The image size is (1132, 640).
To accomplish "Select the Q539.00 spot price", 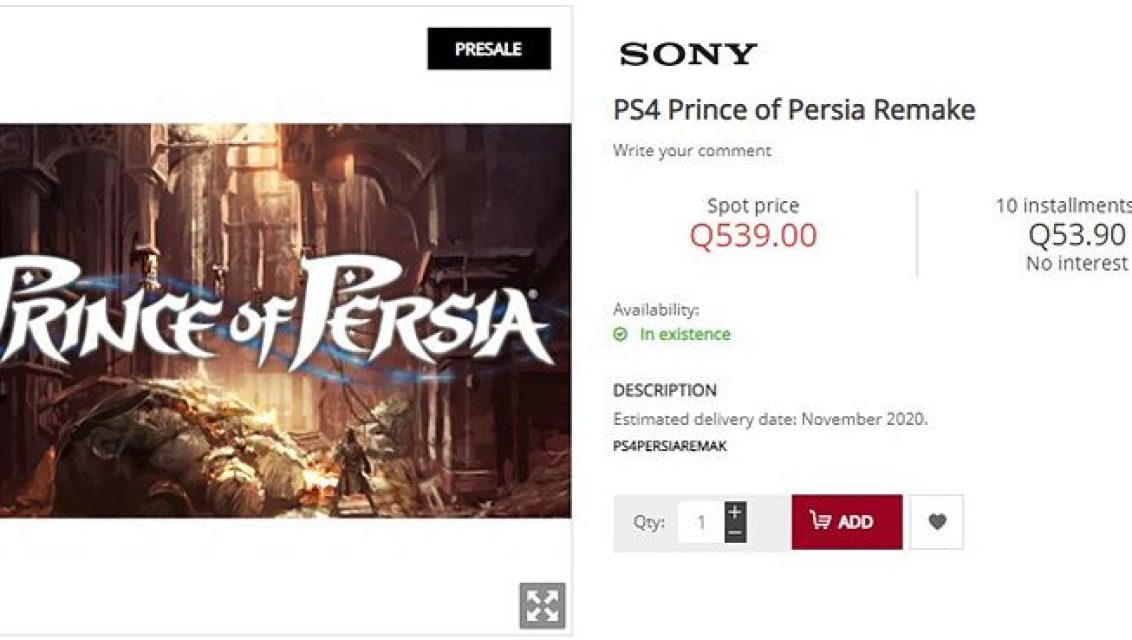I will (x=753, y=235).
